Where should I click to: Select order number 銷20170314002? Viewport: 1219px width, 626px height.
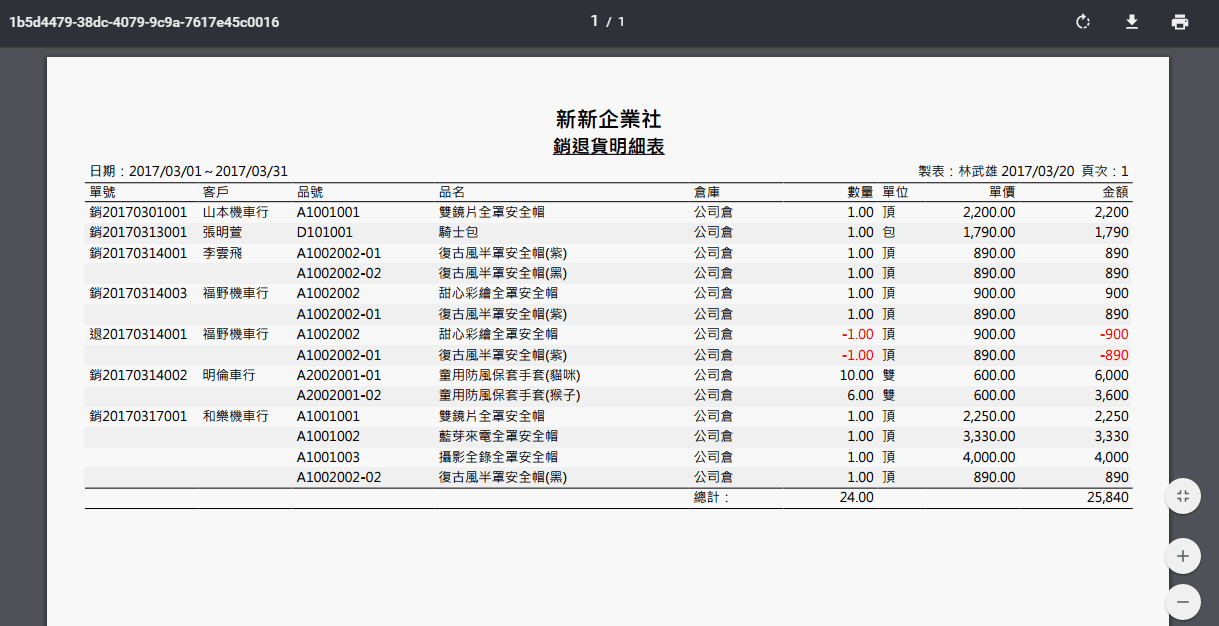coord(138,376)
